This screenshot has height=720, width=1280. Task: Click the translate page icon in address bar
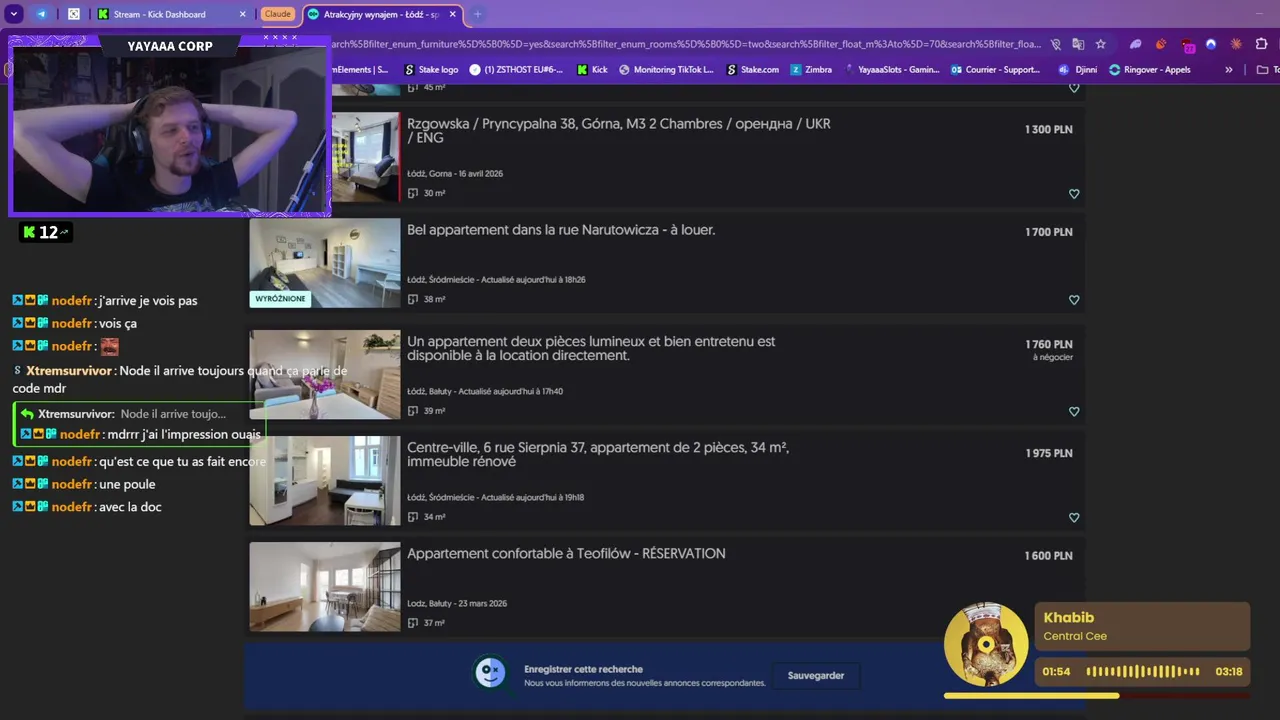(x=1078, y=44)
